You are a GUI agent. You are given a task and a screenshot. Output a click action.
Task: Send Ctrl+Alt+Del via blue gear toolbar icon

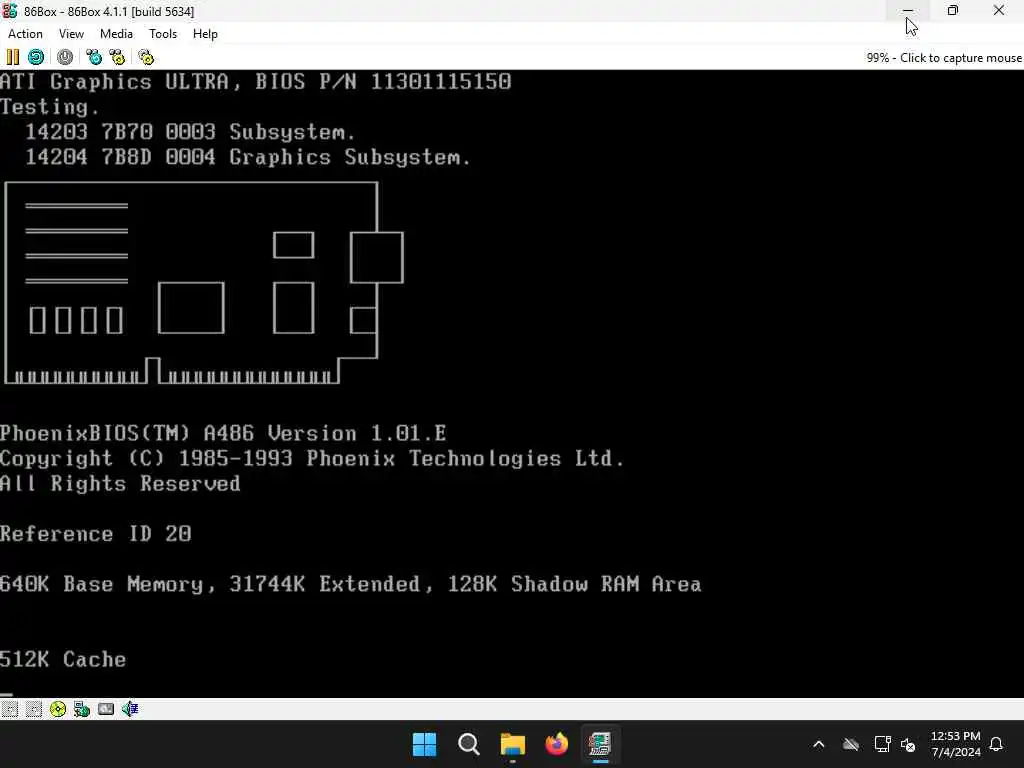pos(94,57)
